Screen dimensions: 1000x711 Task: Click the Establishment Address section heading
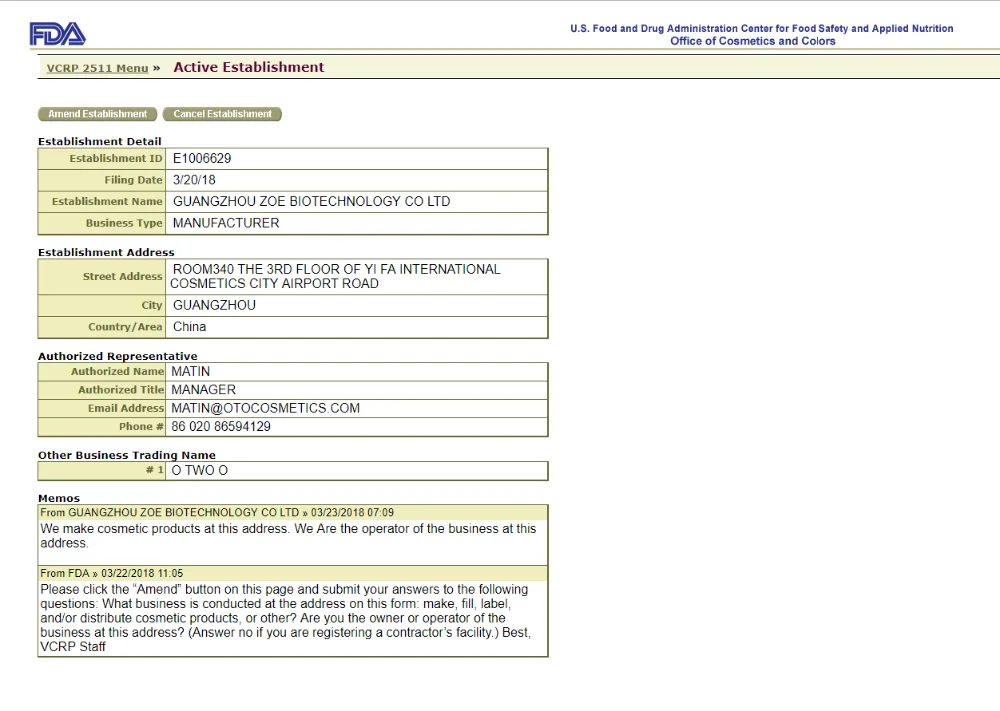(106, 252)
